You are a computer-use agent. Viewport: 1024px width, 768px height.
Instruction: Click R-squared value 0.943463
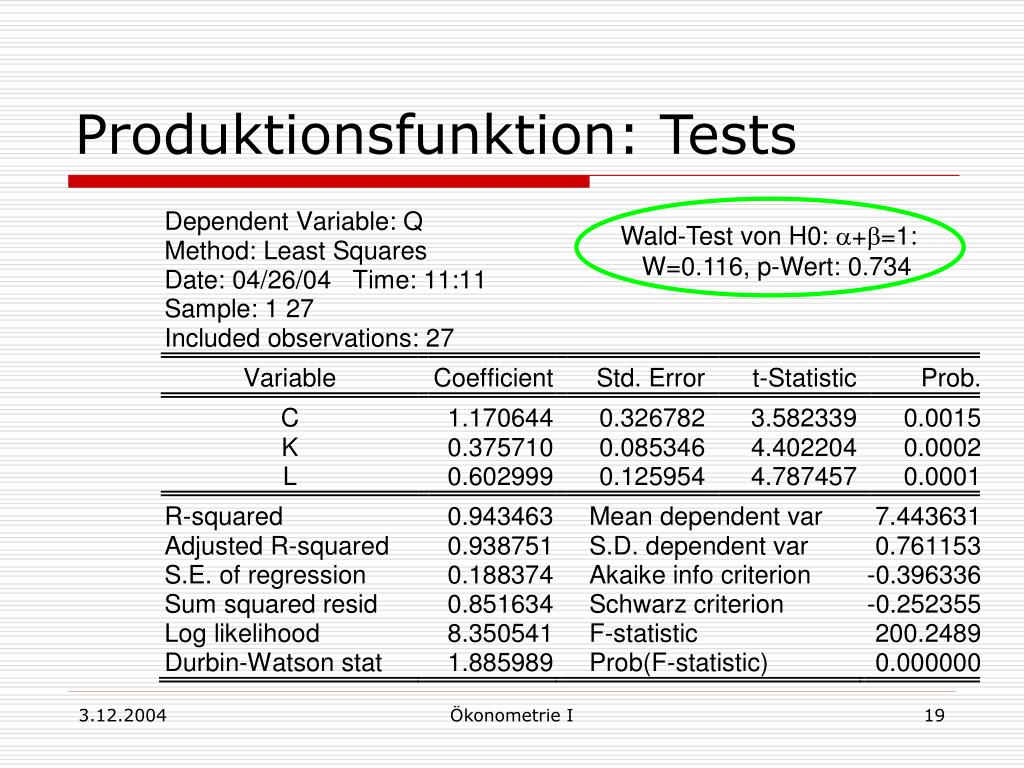click(500, 517)
